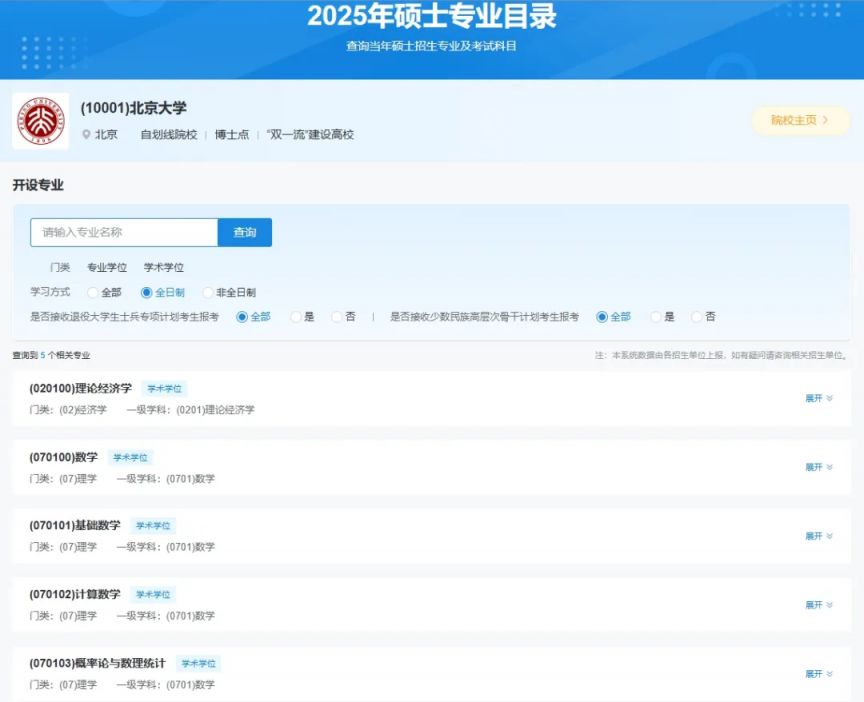Select 是 for 退役大学生士兵专项计划
Image resolution: width=864 pixels, height=702 pixels.
point(296,317)
